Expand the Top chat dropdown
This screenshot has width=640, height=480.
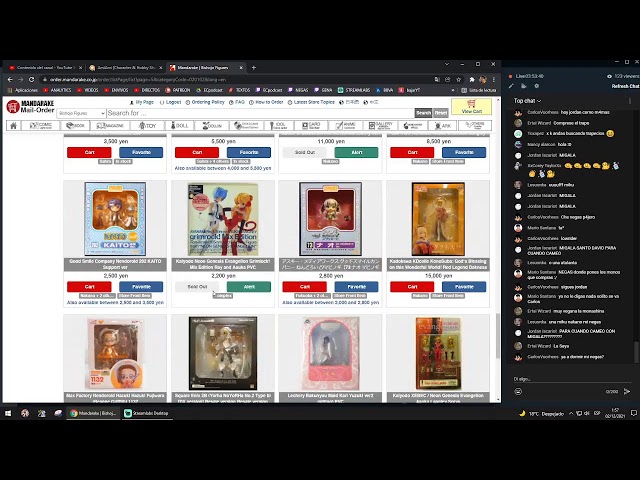pyautogui.click(x=527, y=101)
